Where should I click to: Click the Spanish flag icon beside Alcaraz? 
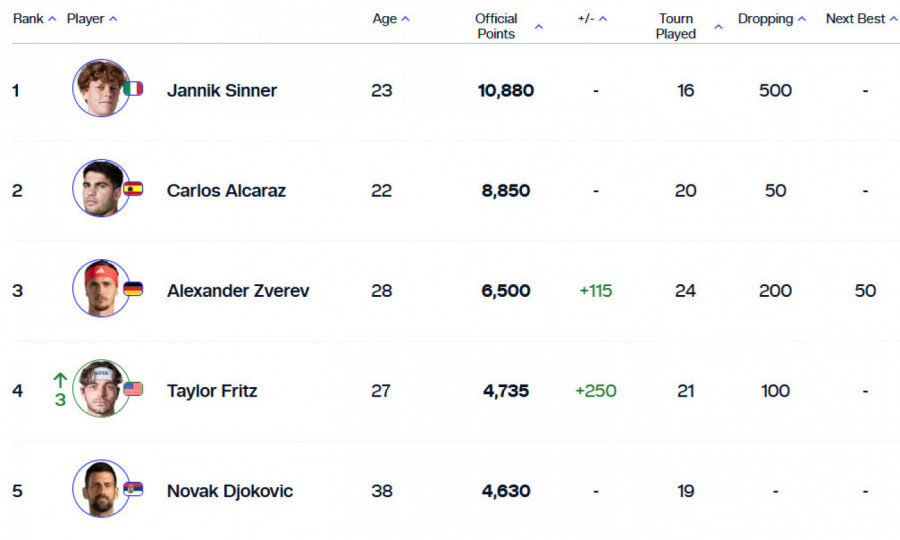pyautogui.click(x=133, y=189)
